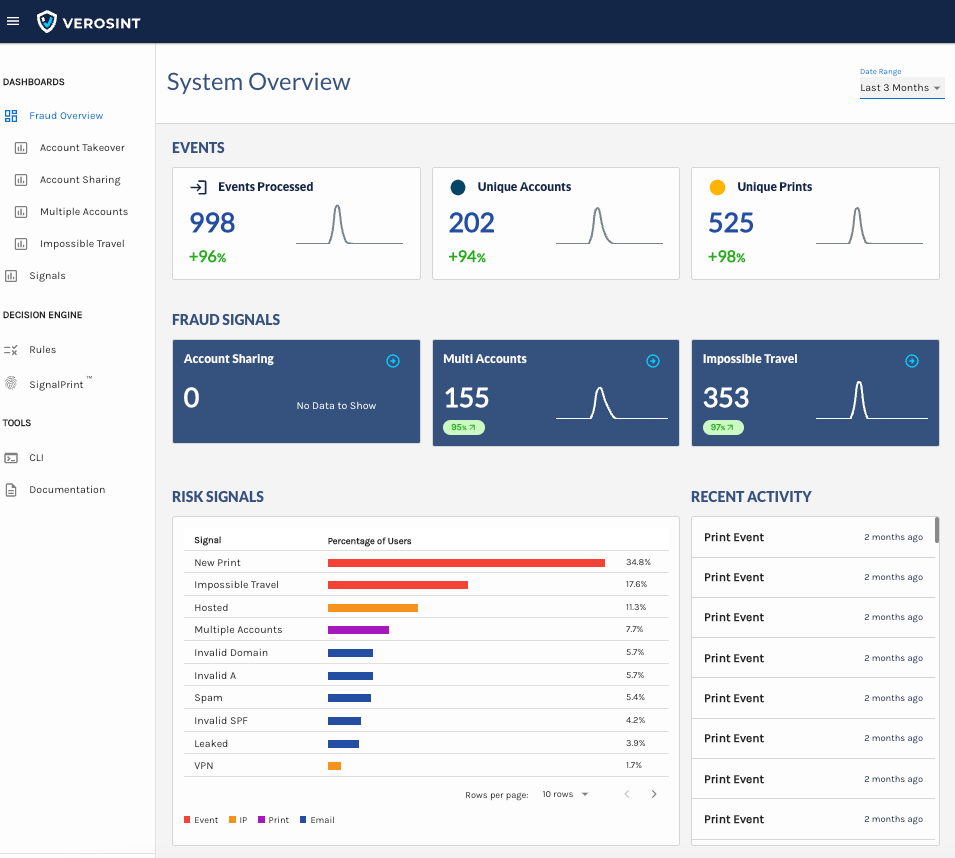Open Multi Accounts arrow icon

coord(653,361)
